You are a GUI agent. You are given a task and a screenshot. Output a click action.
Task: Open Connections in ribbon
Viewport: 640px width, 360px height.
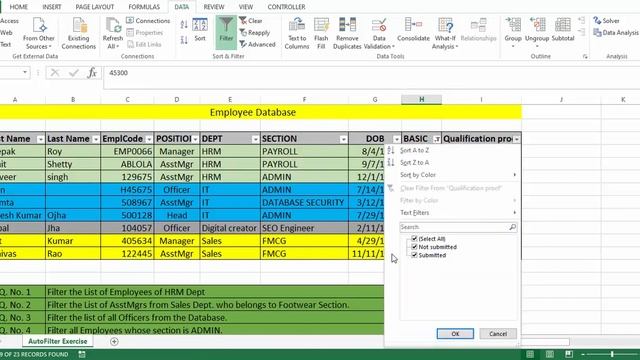tap(148, 20)
